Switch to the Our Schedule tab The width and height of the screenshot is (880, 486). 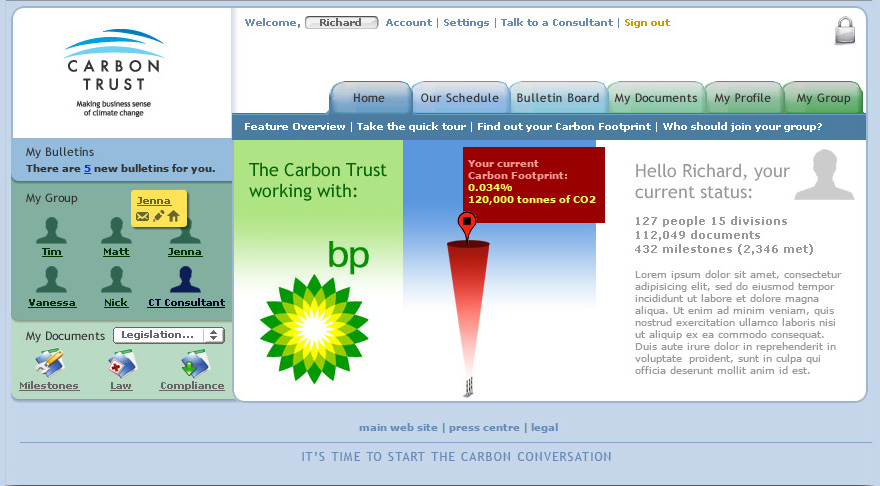point(460,98)
